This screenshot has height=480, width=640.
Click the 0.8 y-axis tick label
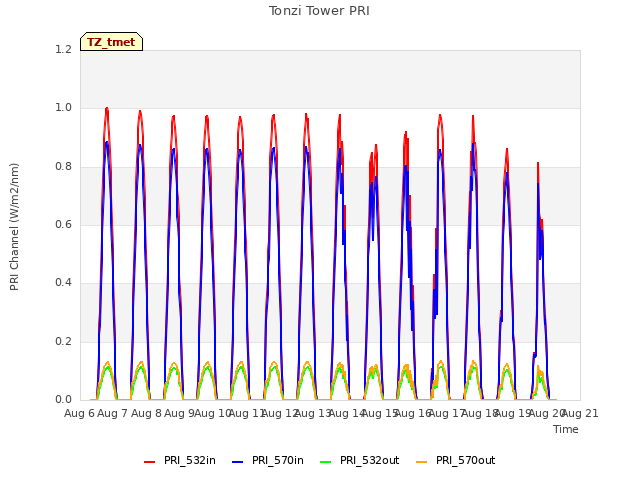point(63,166)
